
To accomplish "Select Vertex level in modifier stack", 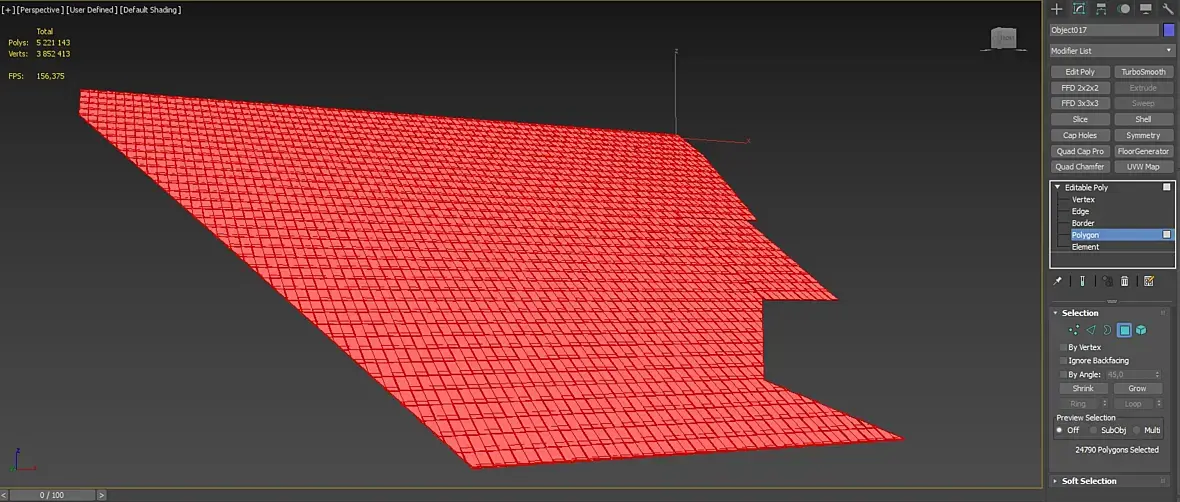I will pos(1083,199).
